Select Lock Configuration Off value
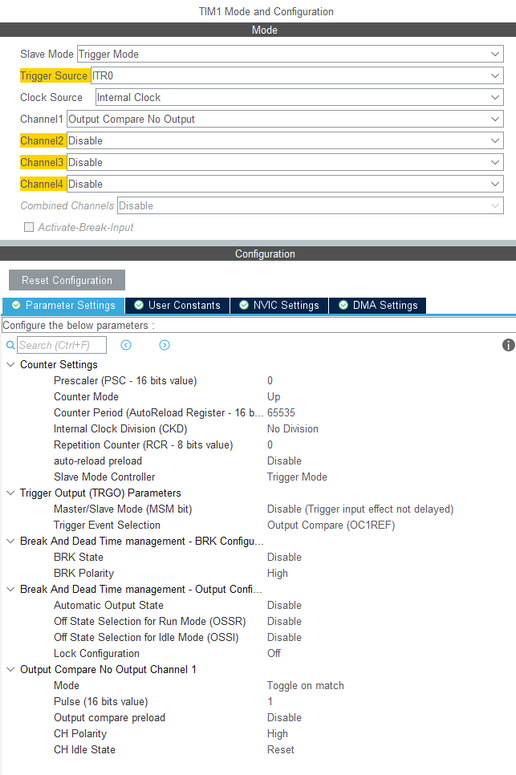 pos(274,653)
